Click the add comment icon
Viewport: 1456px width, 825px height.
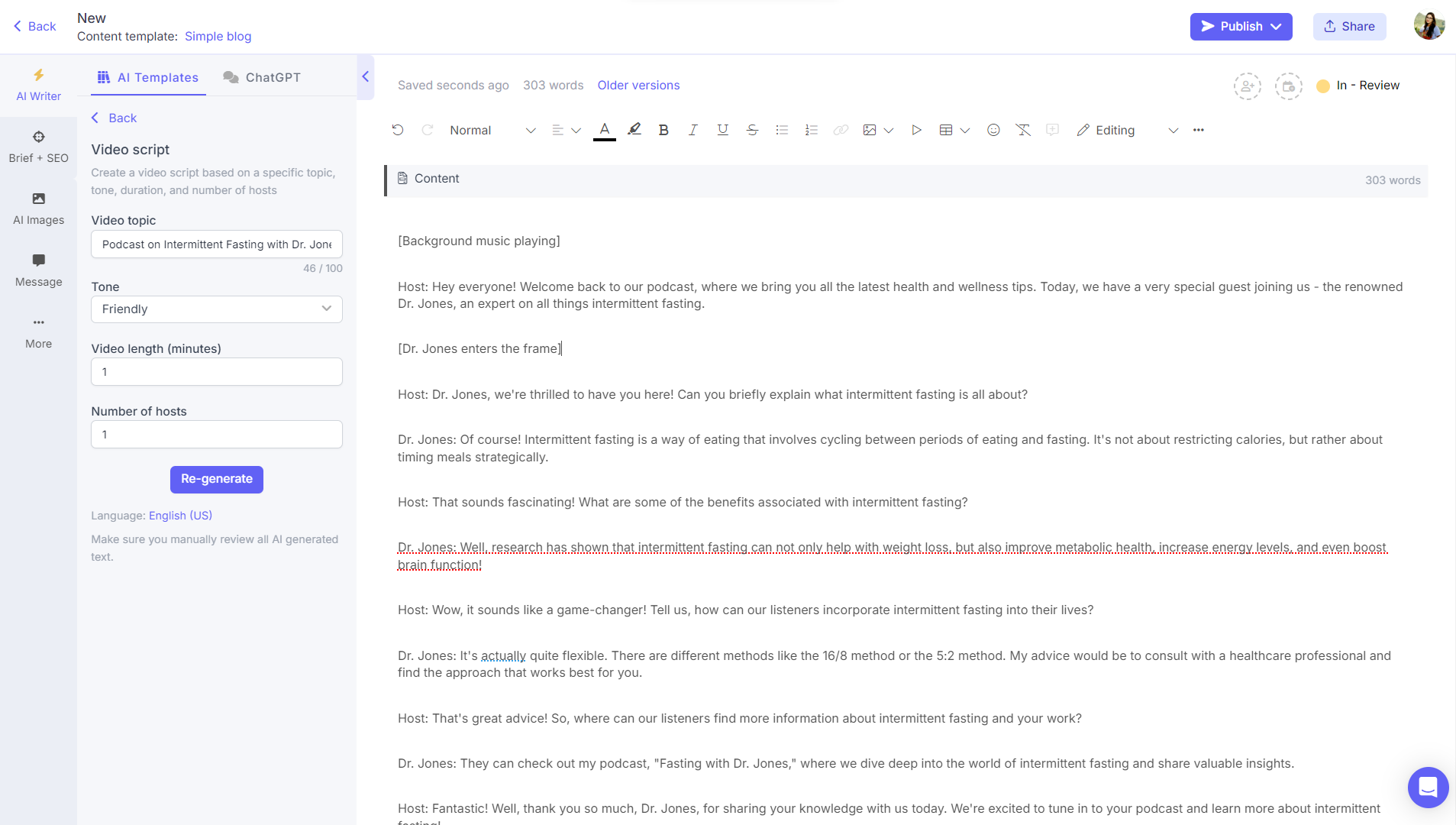click(x=1053, y=130)
